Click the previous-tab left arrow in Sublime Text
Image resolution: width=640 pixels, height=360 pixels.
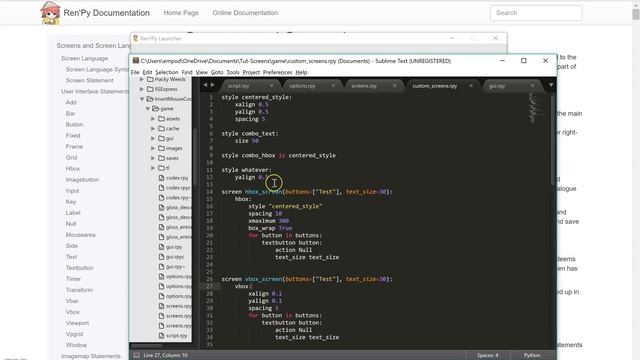point(205,85)
